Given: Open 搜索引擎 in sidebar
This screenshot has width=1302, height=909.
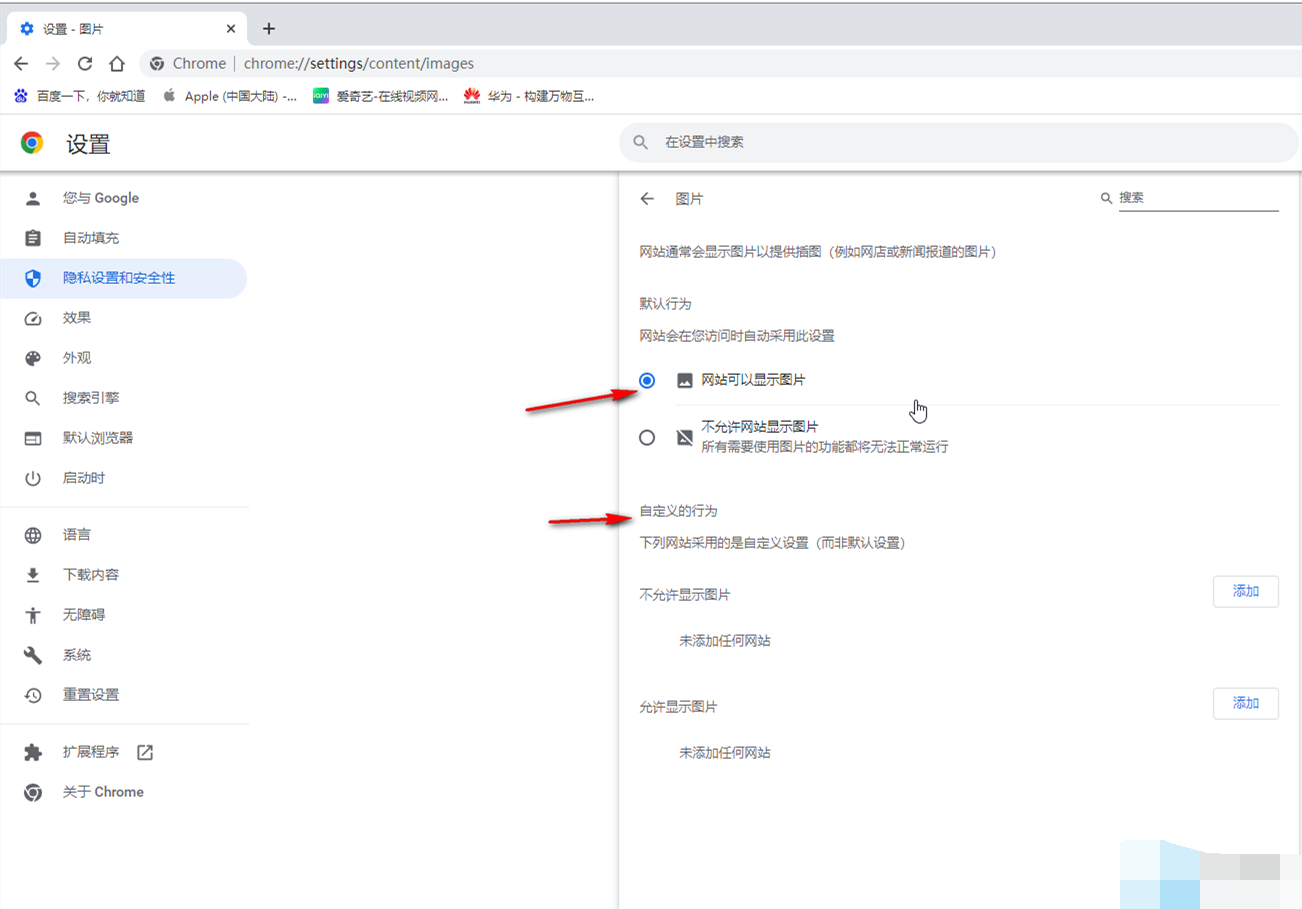Looking at the screenshot, I should click(91, 398).
